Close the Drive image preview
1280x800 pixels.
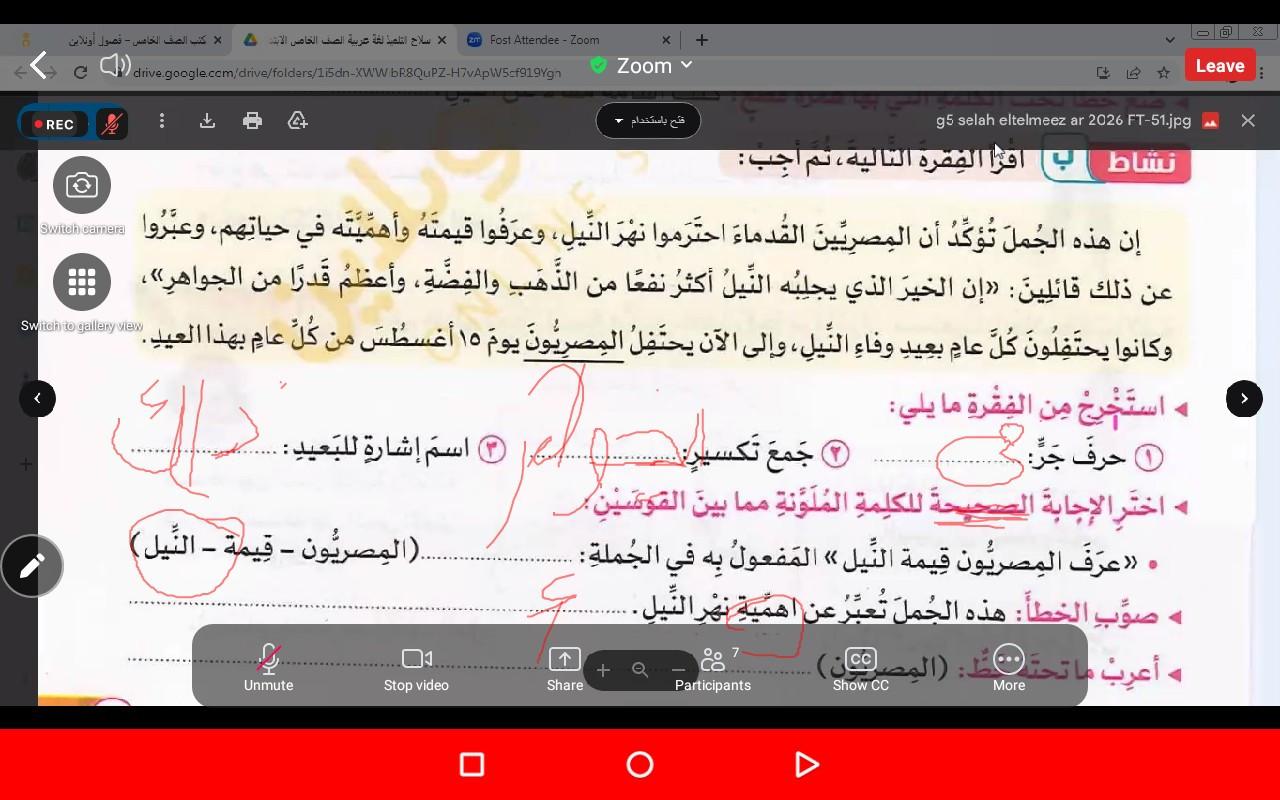point(1248,121)
